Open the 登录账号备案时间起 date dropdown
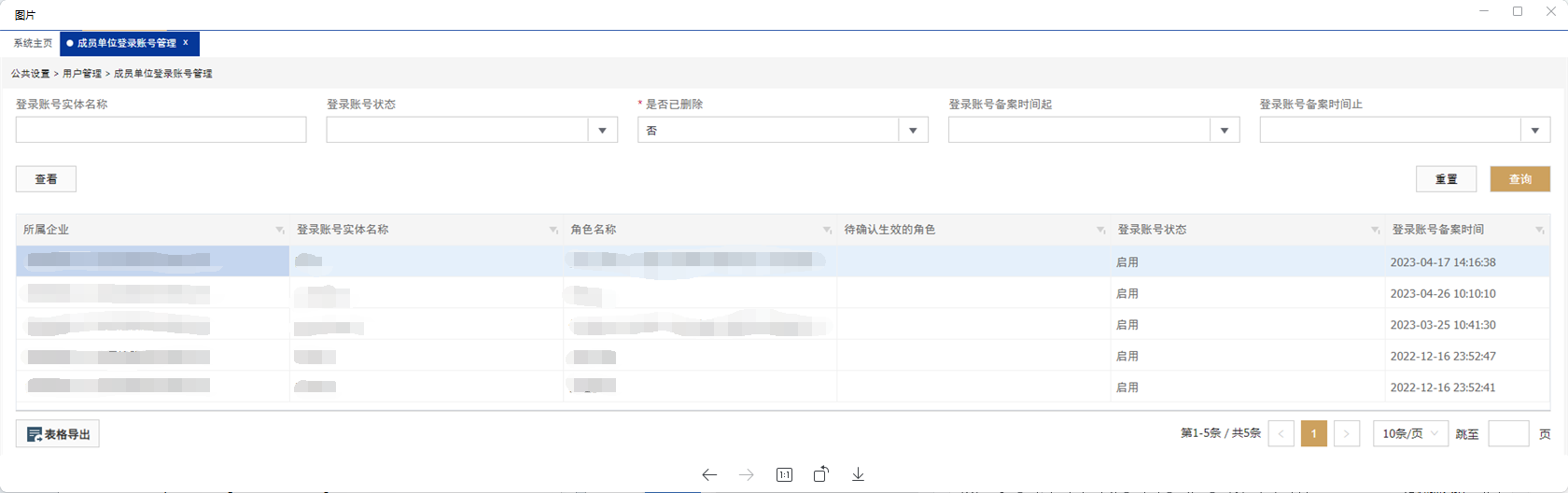This screenshot has height=493, width=1568. point(1224,131)
